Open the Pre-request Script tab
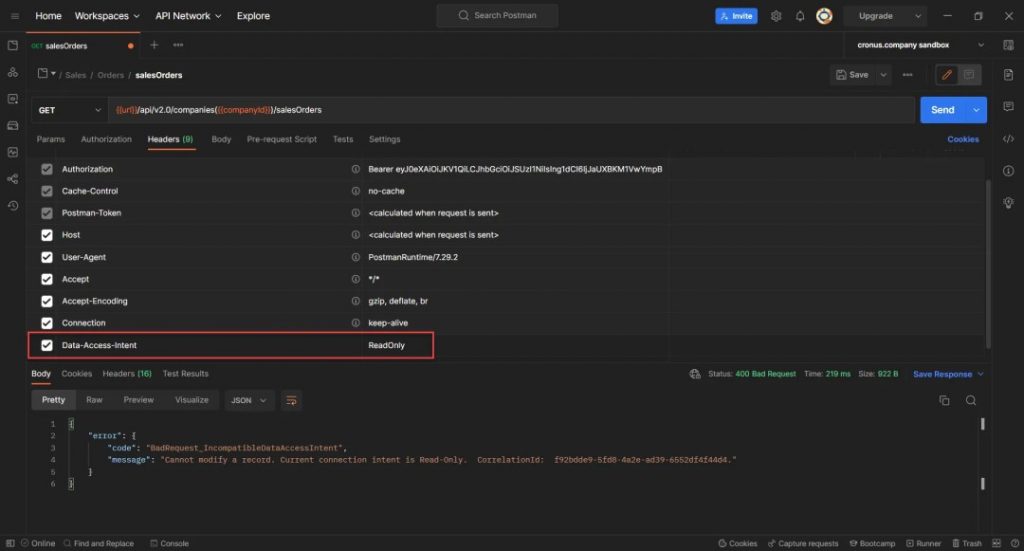1024x551 pixels. (281, 139)
